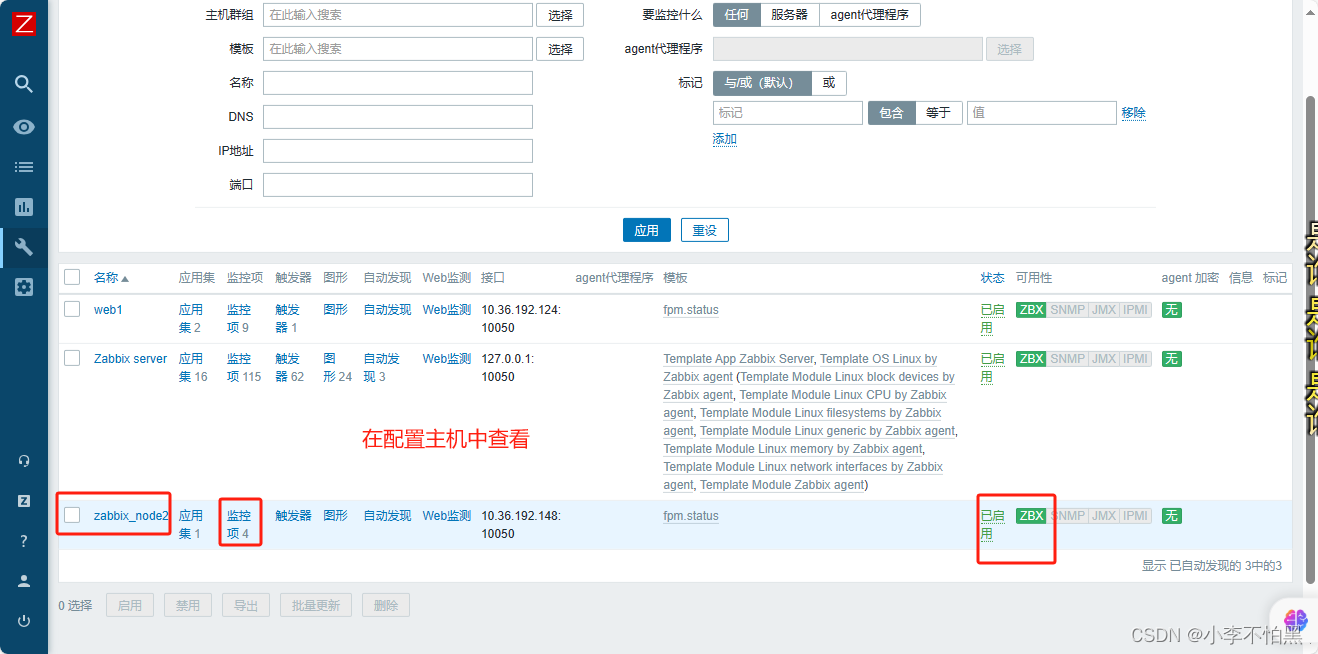The height and width of the screenshot is (654, 1318).
Task: Click the ZBX availability badge for zabbix_node2
Action: 1031,516
